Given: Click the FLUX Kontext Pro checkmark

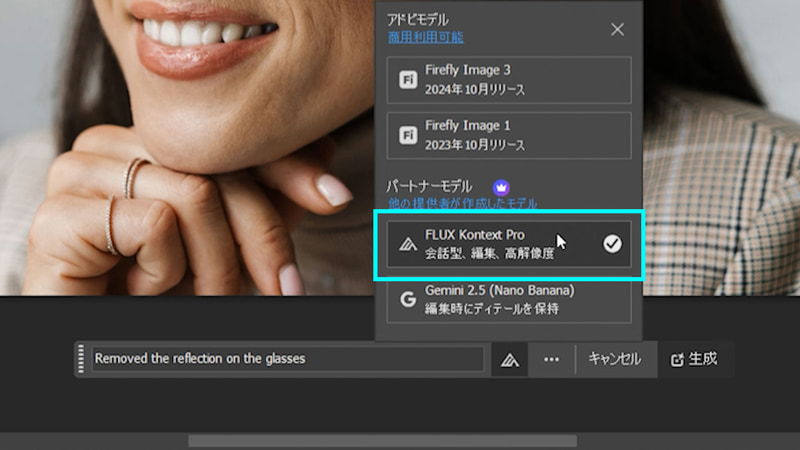Looking at the screenshot, I should [x=612, y=244].
